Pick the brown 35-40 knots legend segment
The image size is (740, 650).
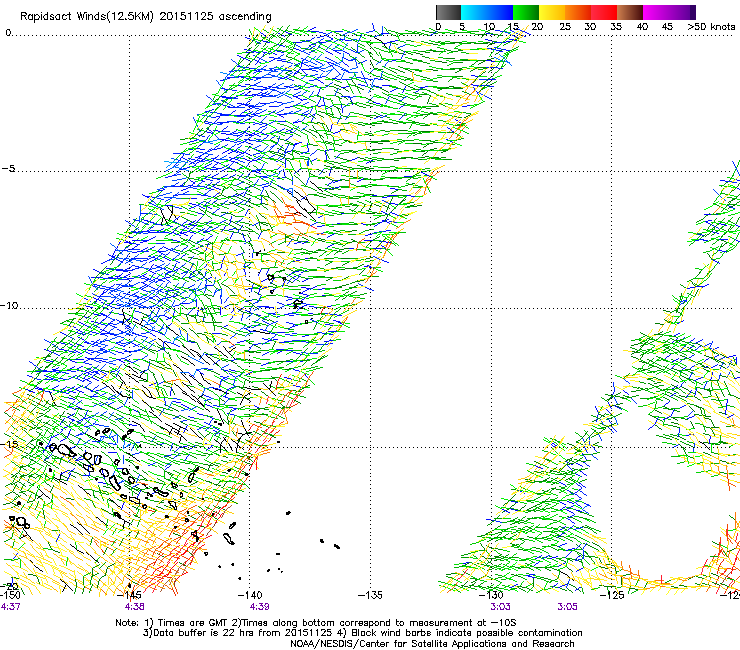pyautogui.click(x=630, y=12)
